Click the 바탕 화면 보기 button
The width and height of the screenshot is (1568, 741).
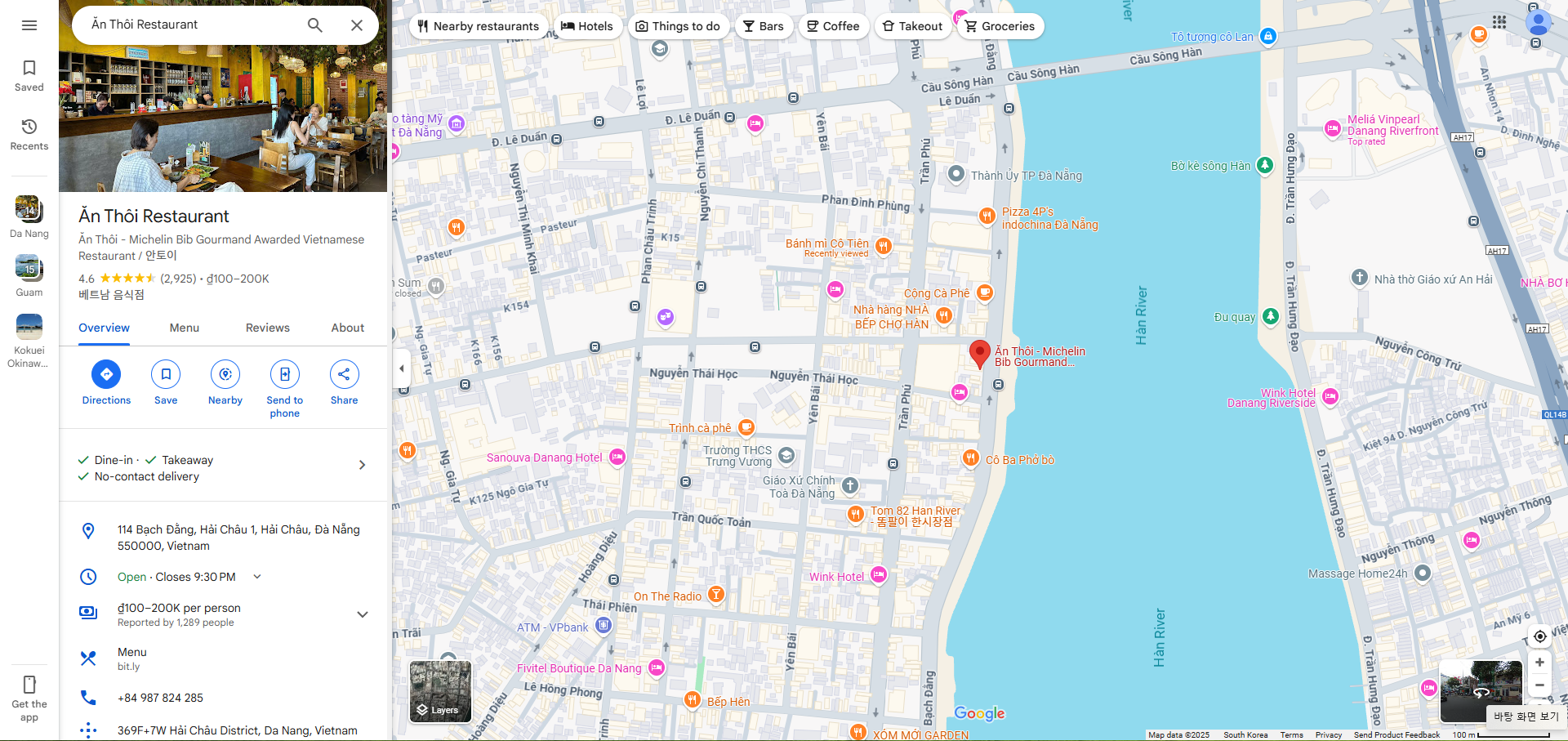pyautogui.click(x=1526, y=716)
